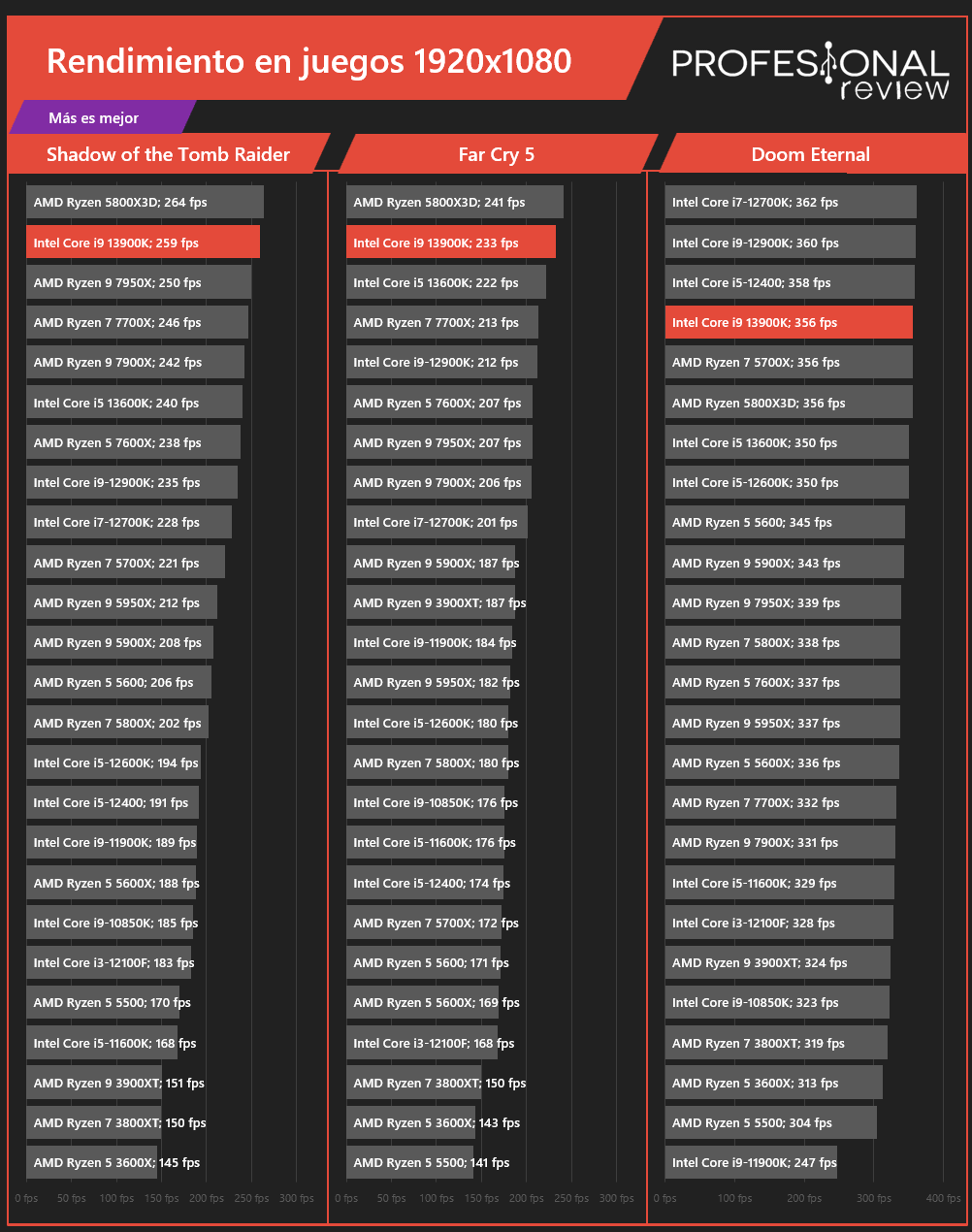Select the Intel Core i9-10850K; 323 fps bar
The image size is (972, 1232).
777,1002
